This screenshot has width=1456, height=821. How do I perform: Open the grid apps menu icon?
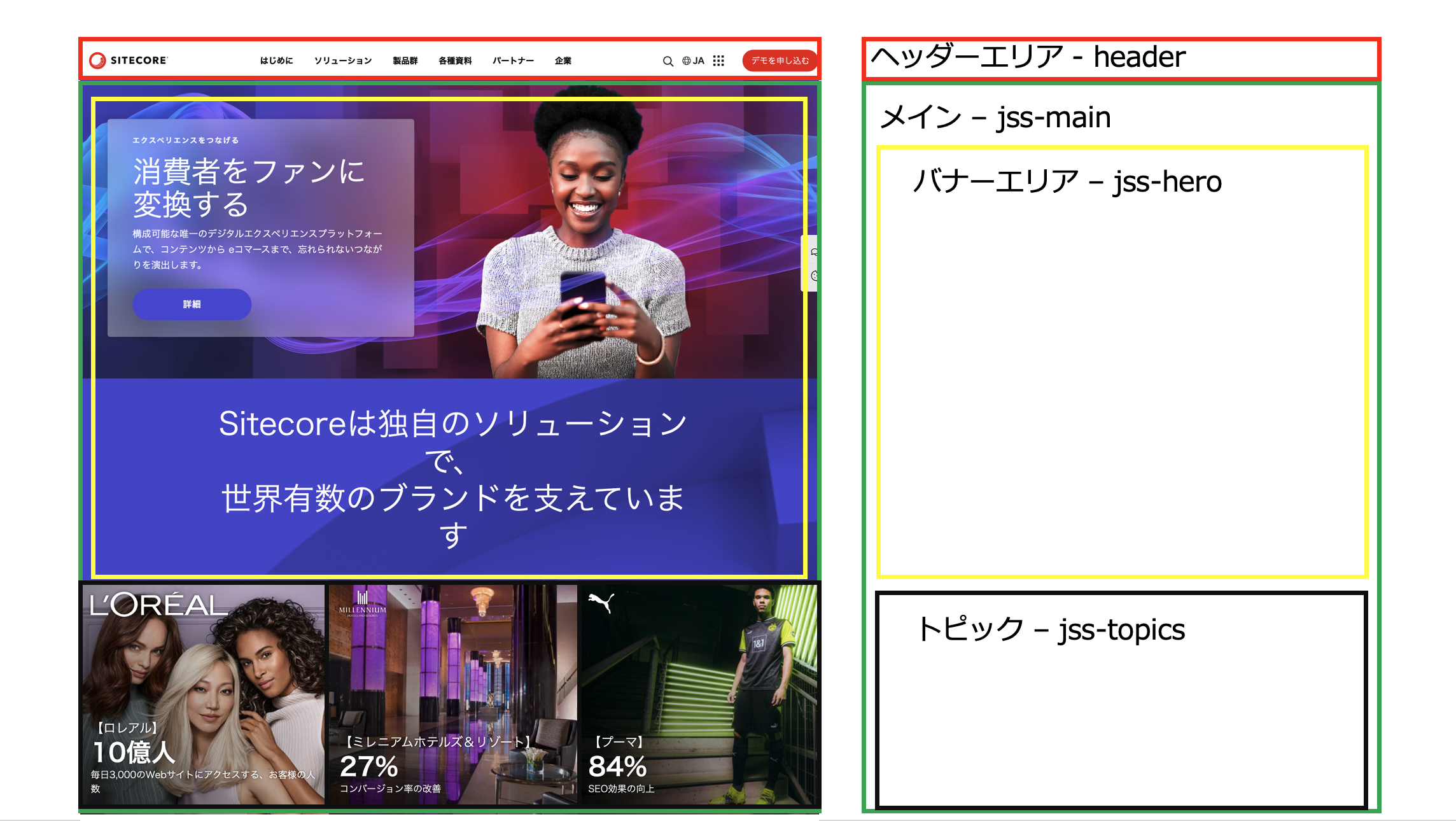pos(718,60)
